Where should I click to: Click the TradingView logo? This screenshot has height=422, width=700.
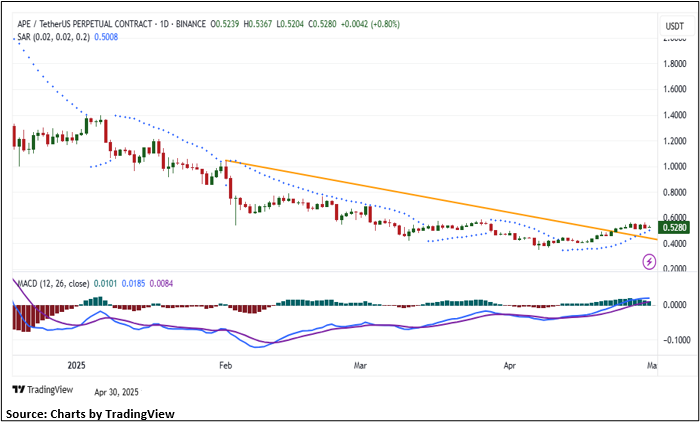coord(43,390)
